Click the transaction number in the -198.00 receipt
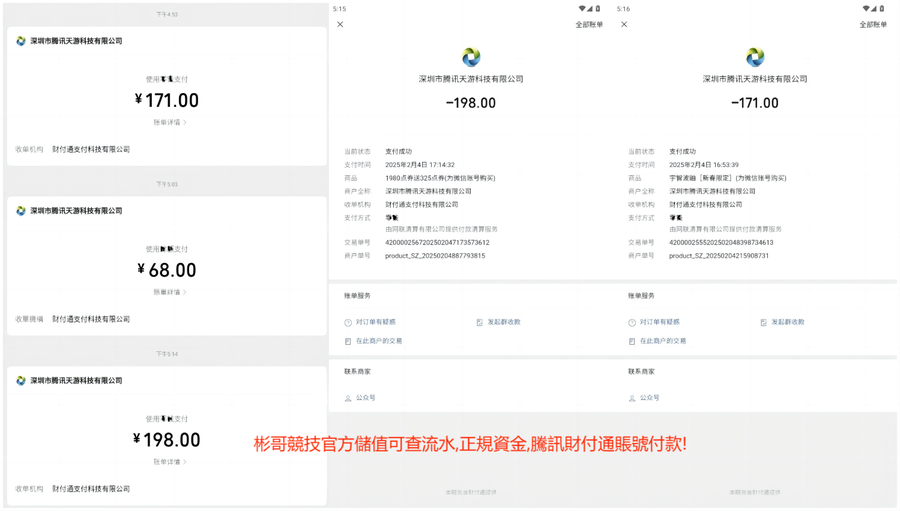This screenshot has height=511, width=900. [437, 242]
